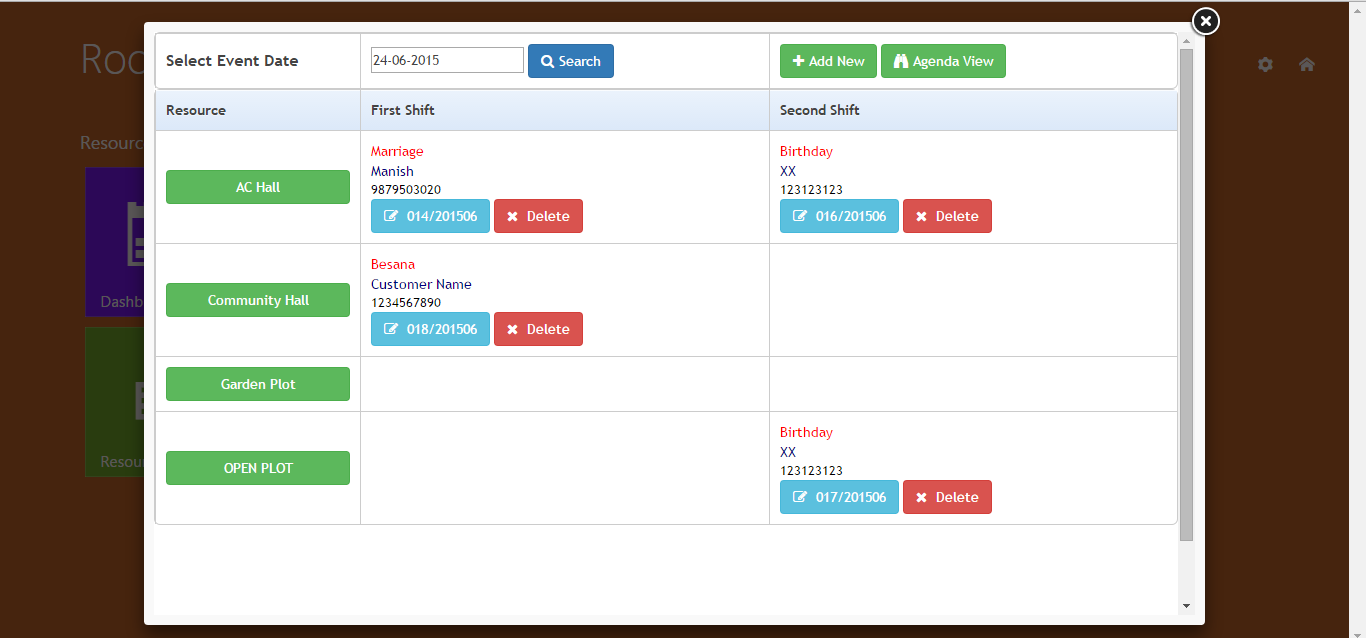Delete AC Hall second shift Birthday booking
The width and height of the screenshot is (1366, 638).
click(947, 216)
